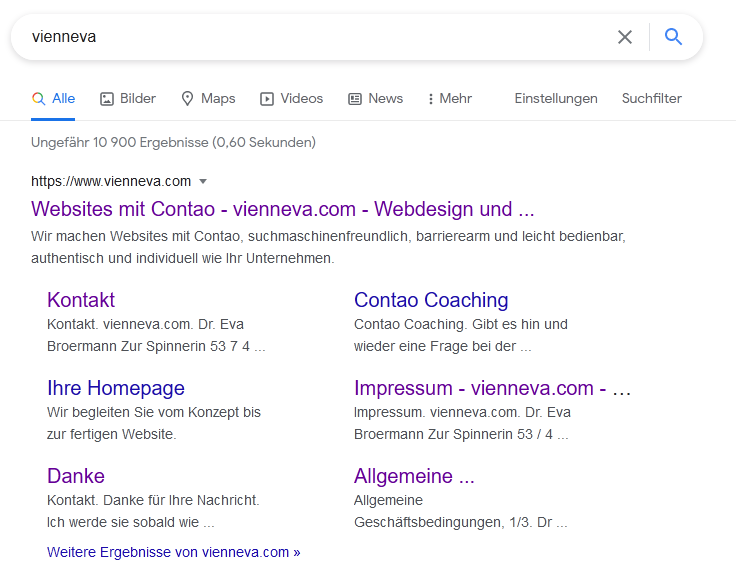Open the Mehr search categories menu

[450, 99]
